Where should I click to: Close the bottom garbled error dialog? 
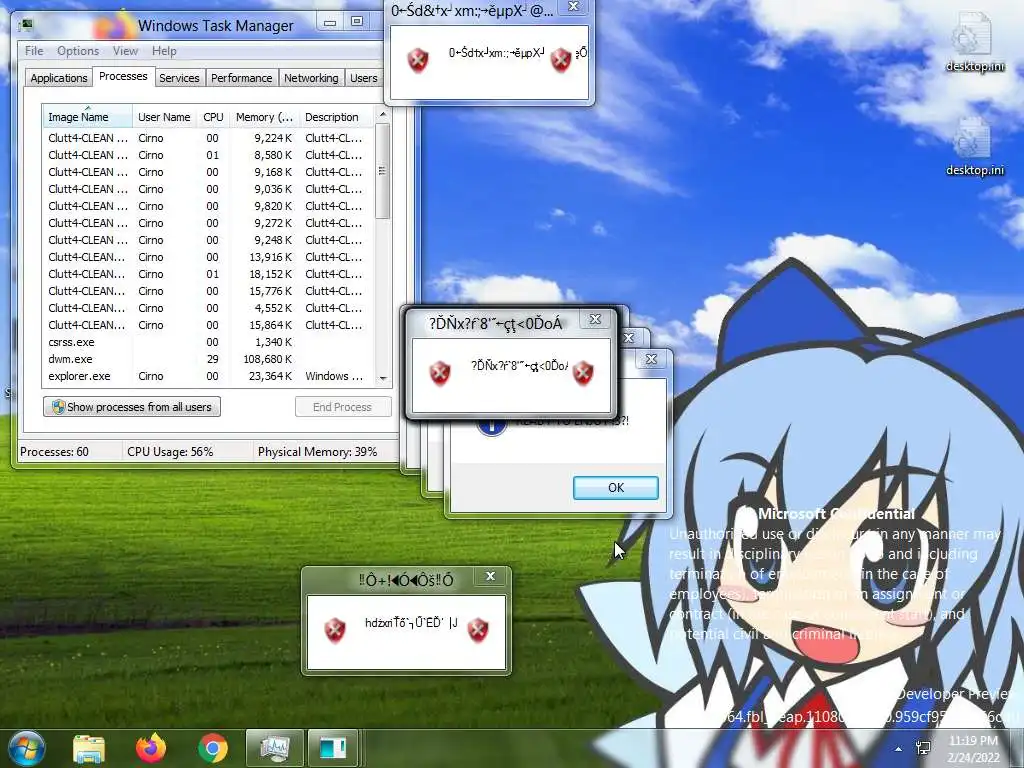coord(490,576)
